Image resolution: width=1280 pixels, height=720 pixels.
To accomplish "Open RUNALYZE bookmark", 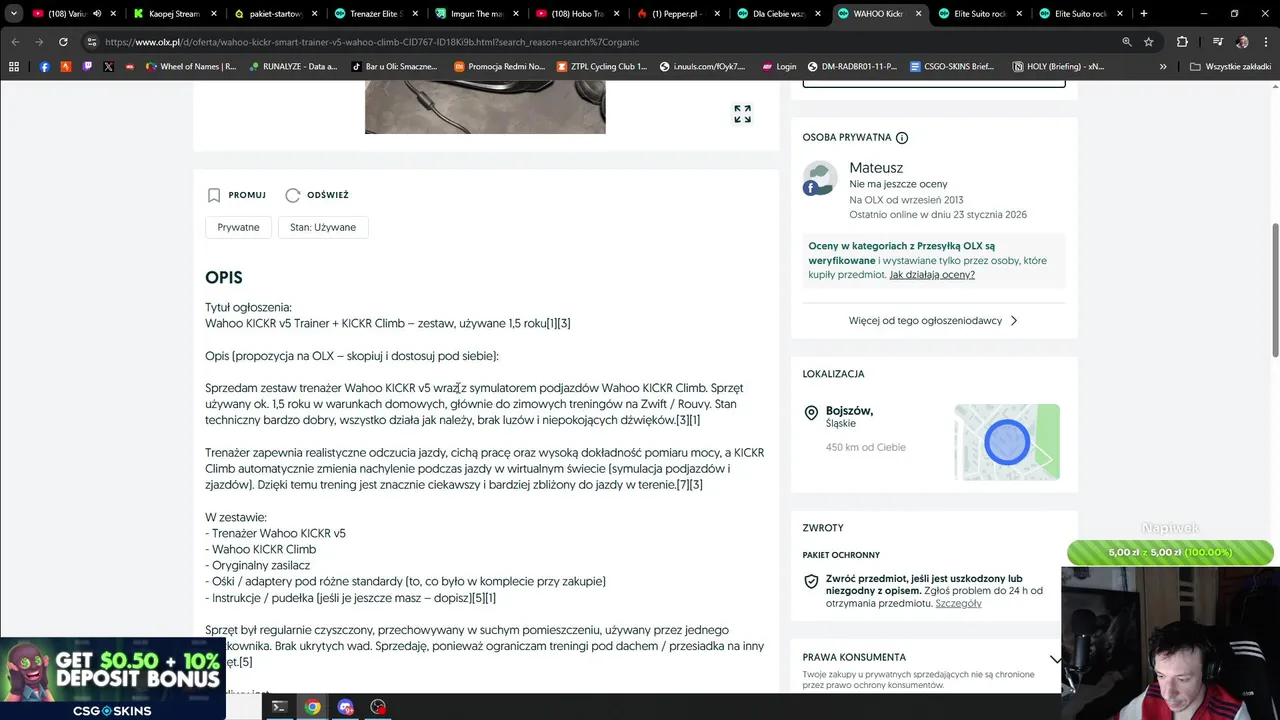I will pyautogui.click(x=293, y=67).
